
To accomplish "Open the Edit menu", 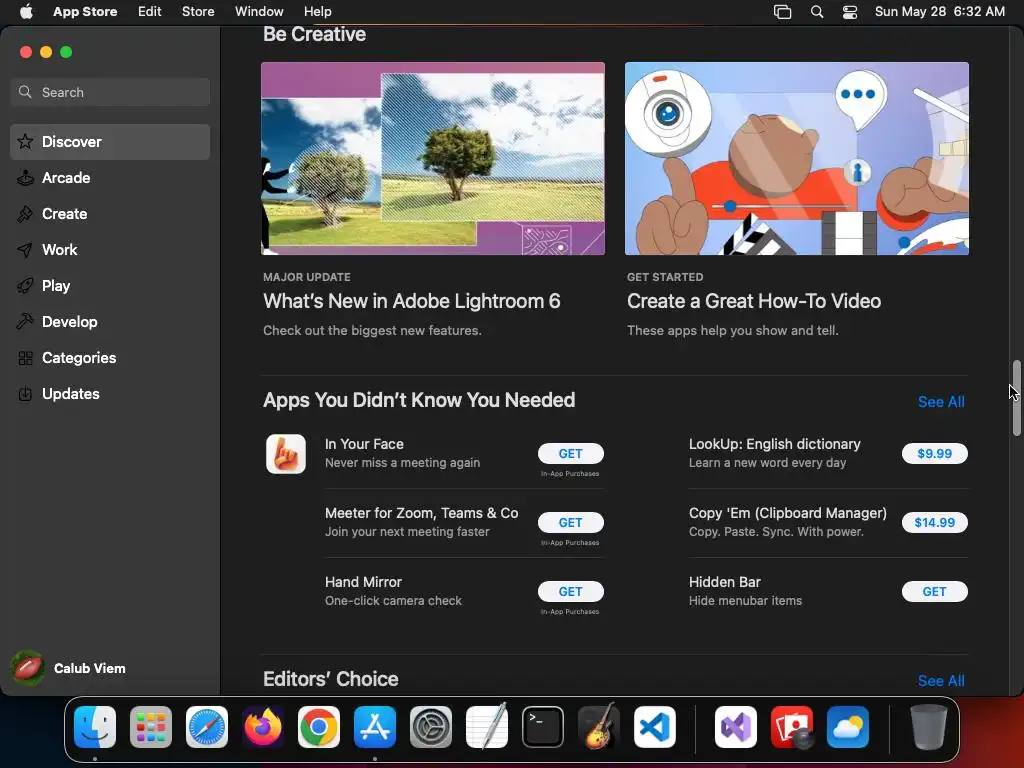I will [x=150, y=12].
